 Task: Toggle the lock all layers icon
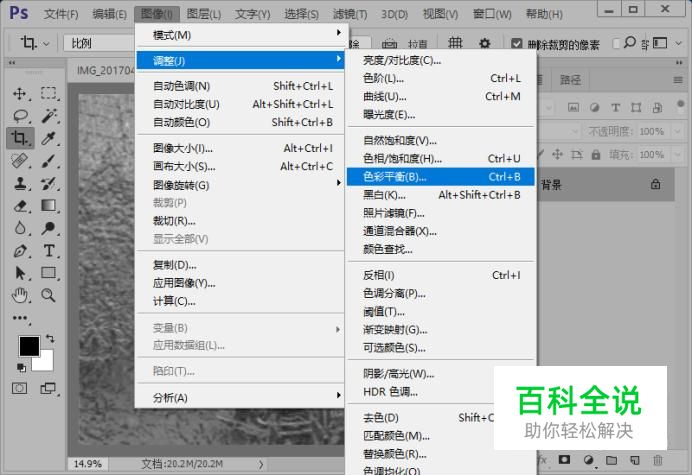point(596,155)
